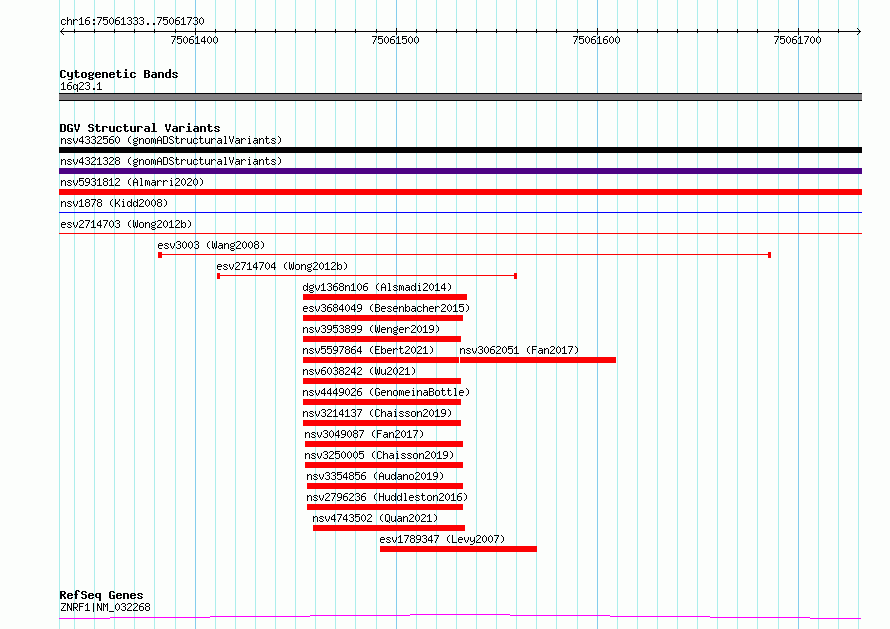Open nsv5597864 (Ebert2021) variant label

(x=368, y=350)
